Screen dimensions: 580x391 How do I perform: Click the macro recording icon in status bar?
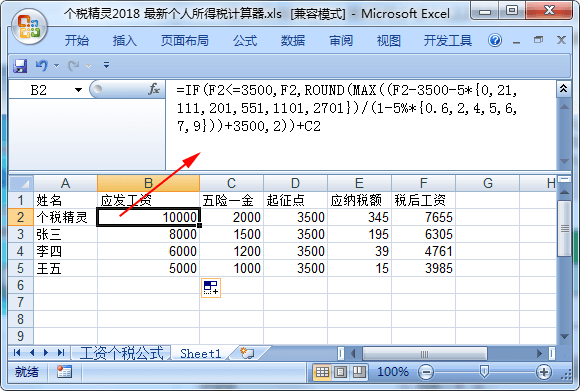tap(64, 372)
